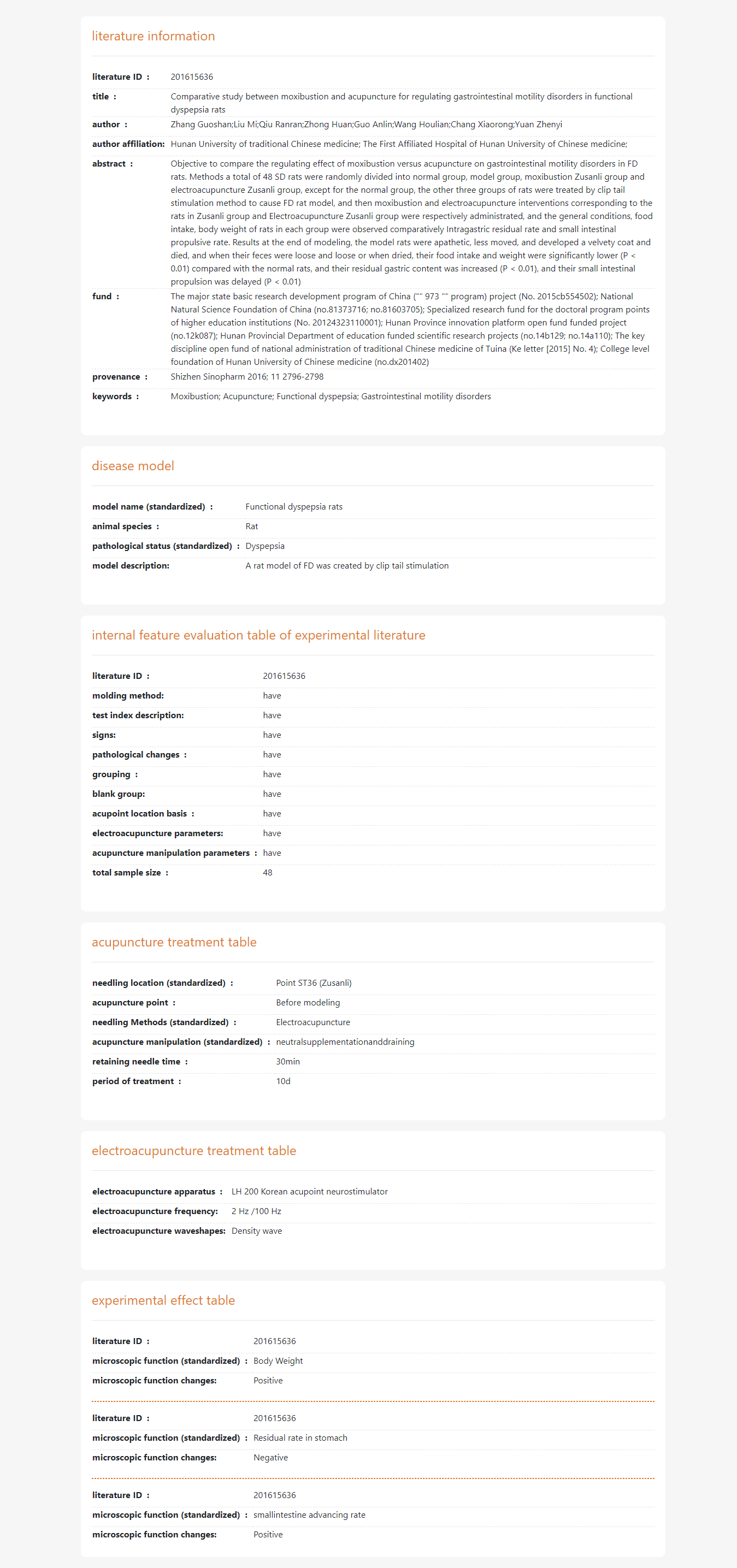Click the total sample size value 48
The width and height of the screenshot is (737, 1568).
coord(267,872)
